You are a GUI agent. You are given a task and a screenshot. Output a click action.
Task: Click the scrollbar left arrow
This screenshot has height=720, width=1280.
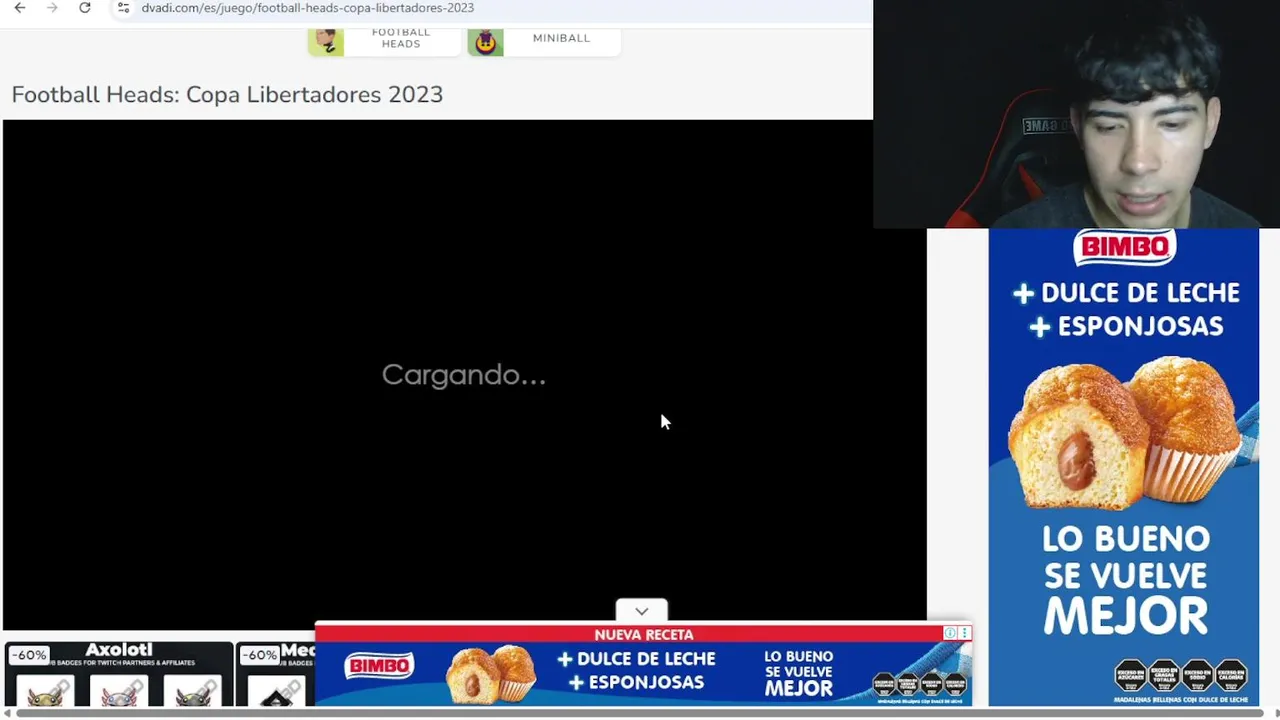pos(6,713)
